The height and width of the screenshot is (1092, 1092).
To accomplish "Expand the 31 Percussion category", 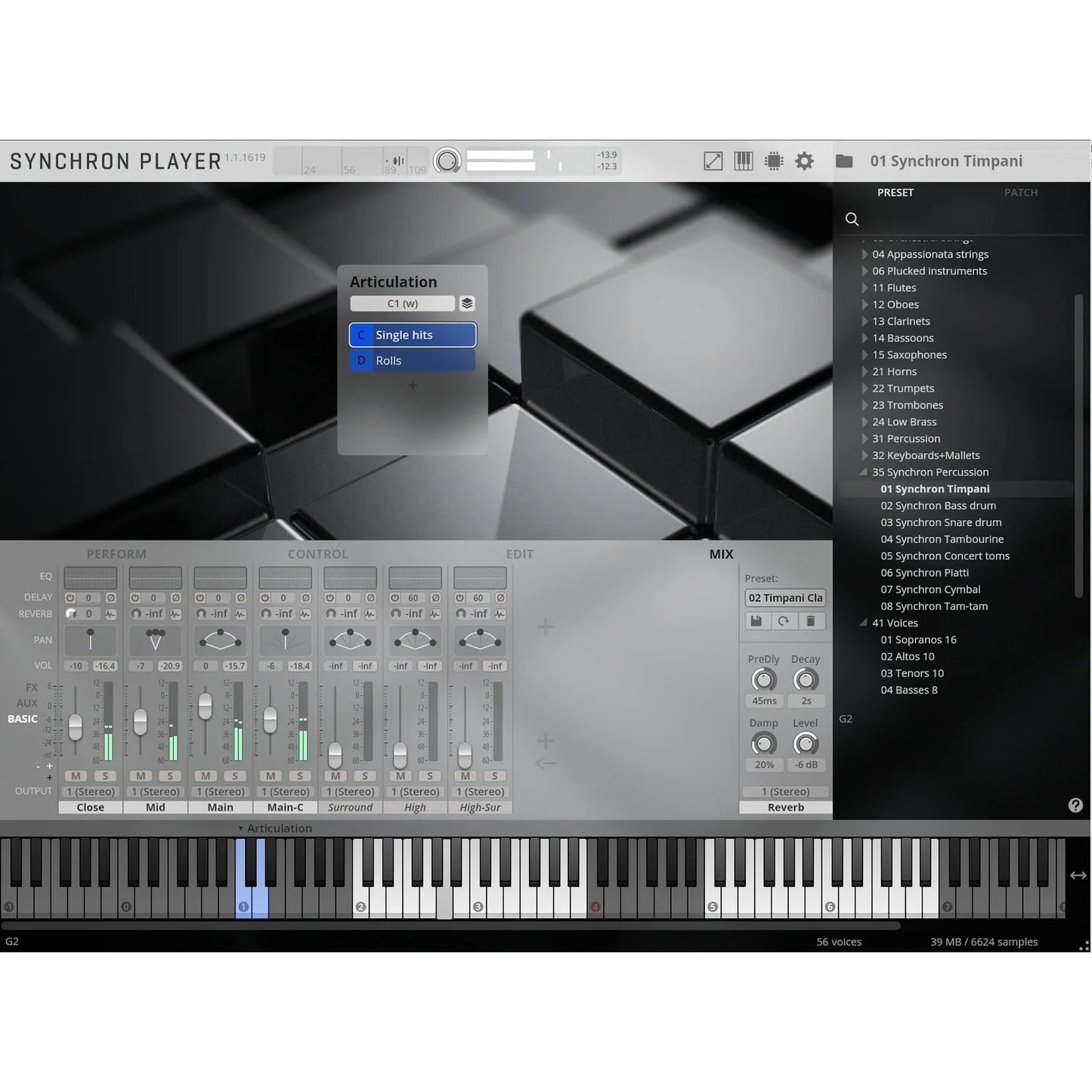I will click(865, 438).
